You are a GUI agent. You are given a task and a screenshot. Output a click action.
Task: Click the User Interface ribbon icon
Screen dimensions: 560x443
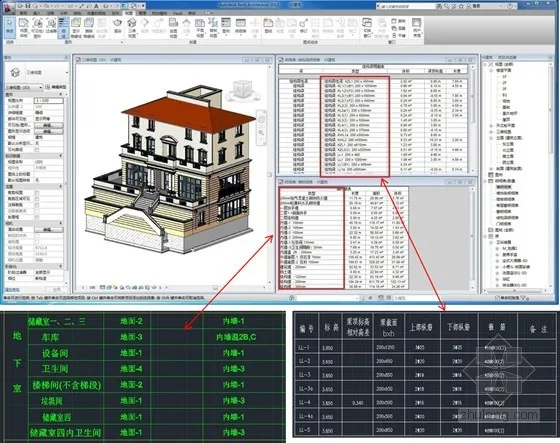[x=416, y=27]
